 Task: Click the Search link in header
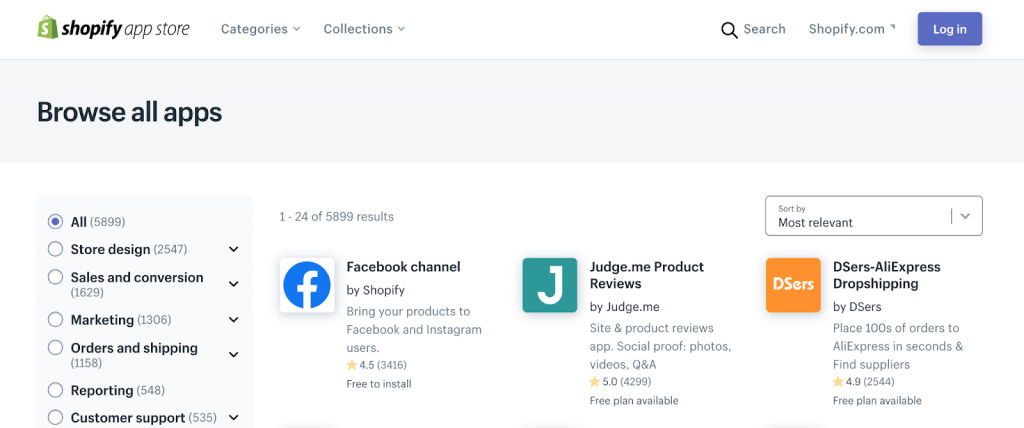(x=764, y=29)
